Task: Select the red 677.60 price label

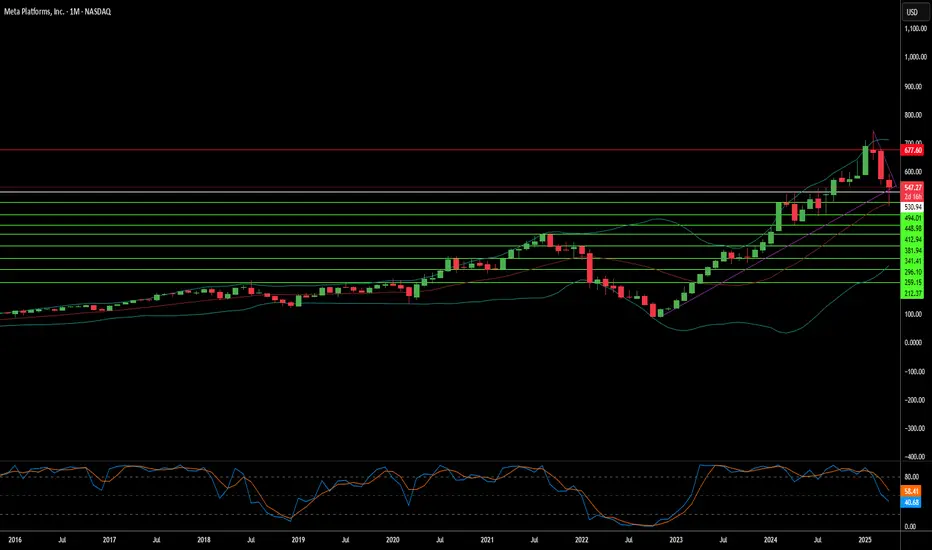Action: 912,150
